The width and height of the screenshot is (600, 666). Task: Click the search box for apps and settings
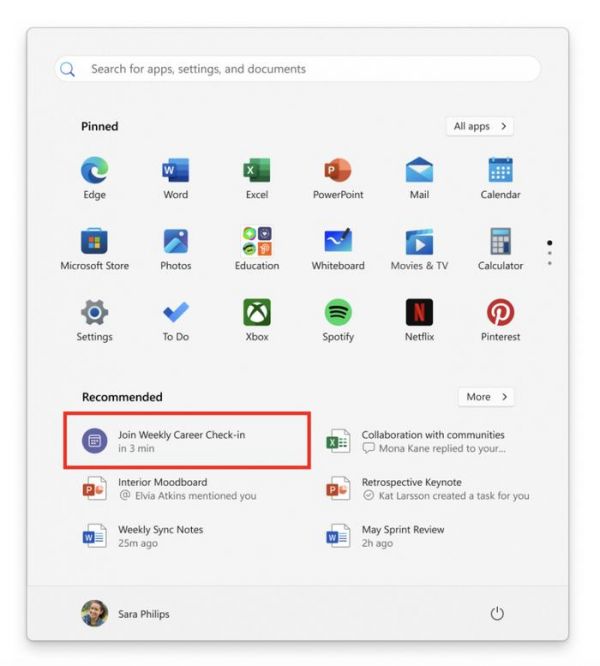click(300, 69)
